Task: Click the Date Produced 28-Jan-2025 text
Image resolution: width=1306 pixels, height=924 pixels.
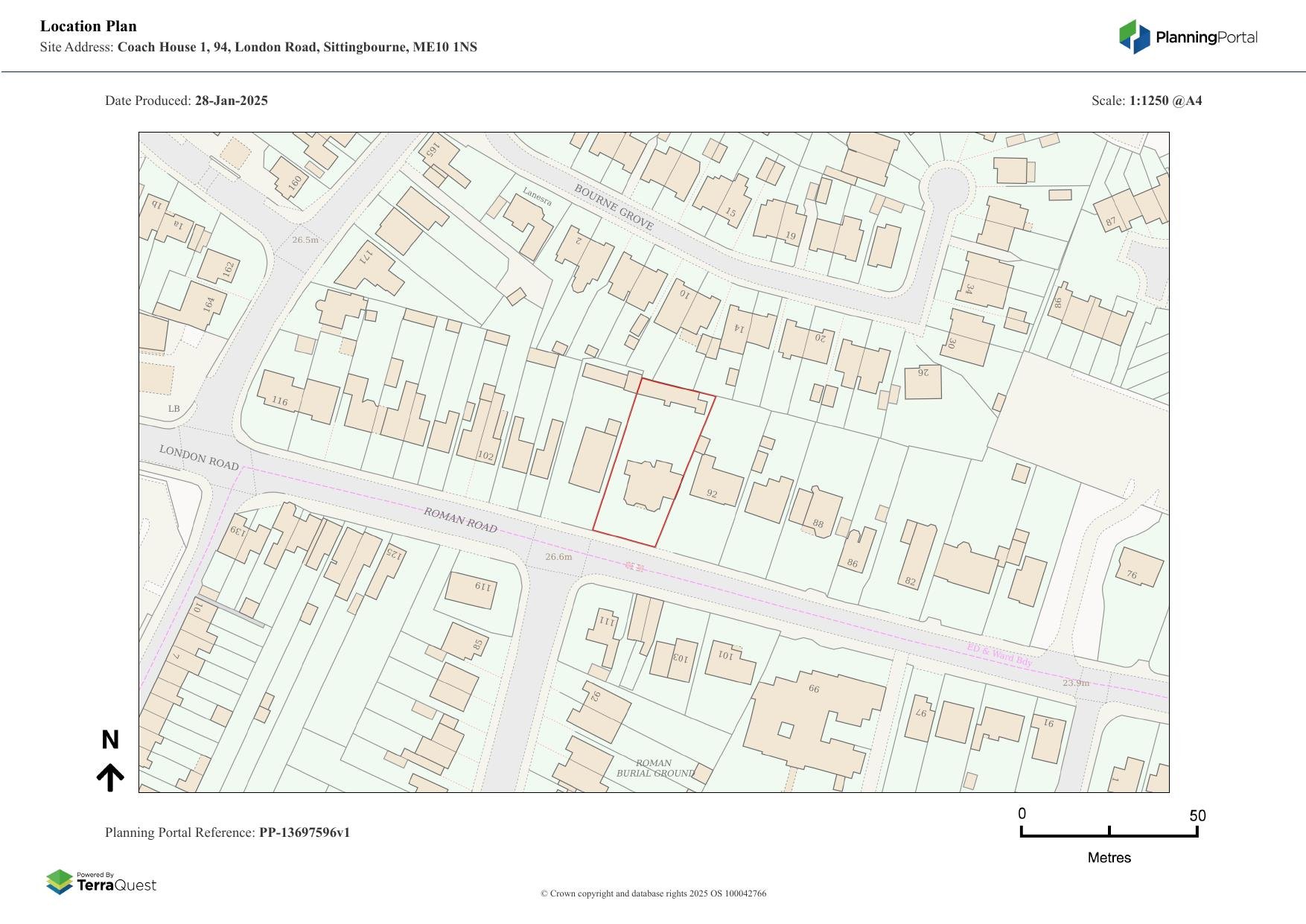Action: click(x=186, y=101)
